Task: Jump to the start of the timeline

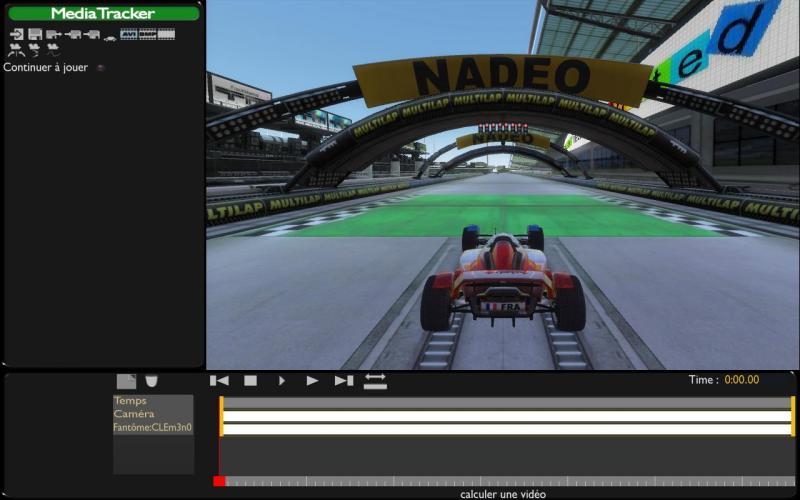Action: 219,381
